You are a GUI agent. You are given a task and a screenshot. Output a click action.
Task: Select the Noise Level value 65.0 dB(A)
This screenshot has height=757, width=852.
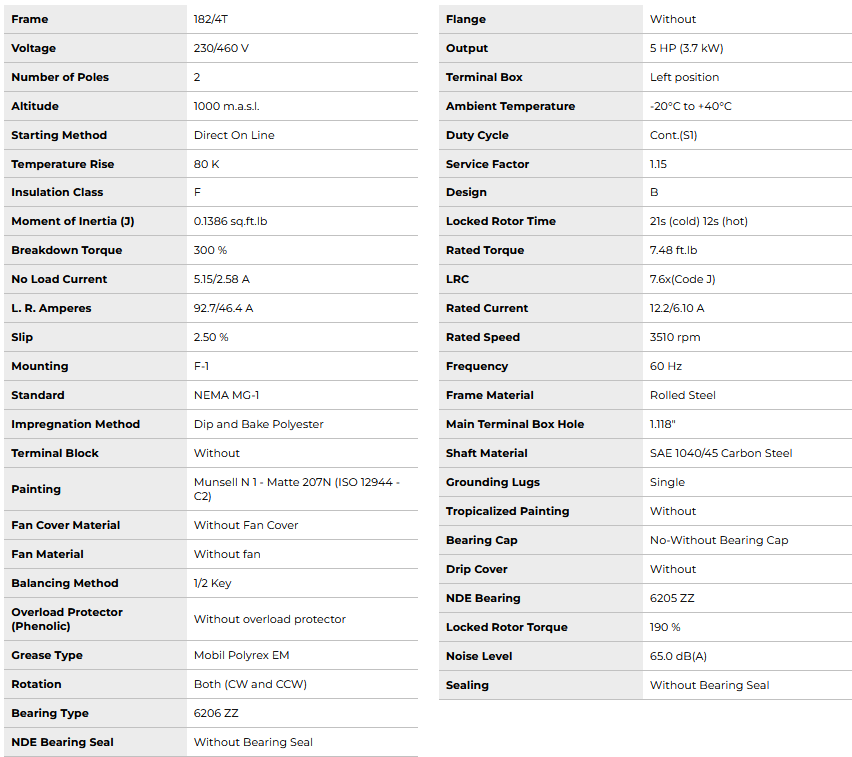[x=679, y=656]
